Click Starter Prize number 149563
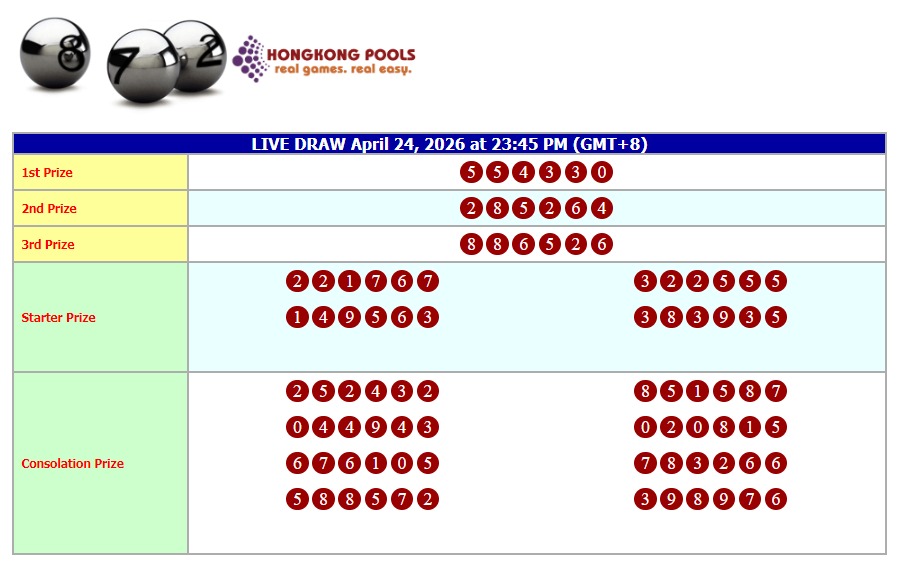Screen dimensions: 901x565 363,317
